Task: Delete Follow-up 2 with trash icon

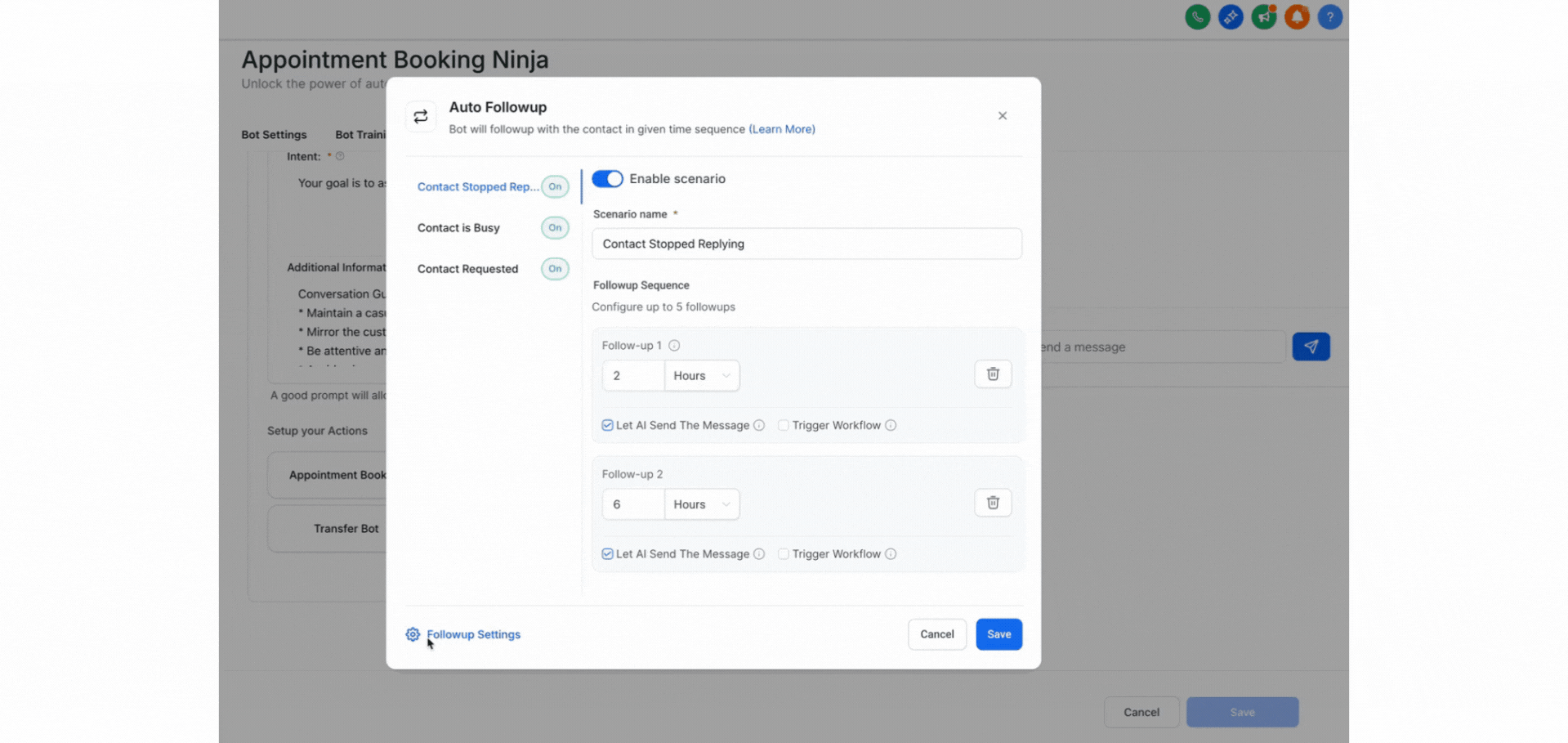Action: (x=993, y=503)
